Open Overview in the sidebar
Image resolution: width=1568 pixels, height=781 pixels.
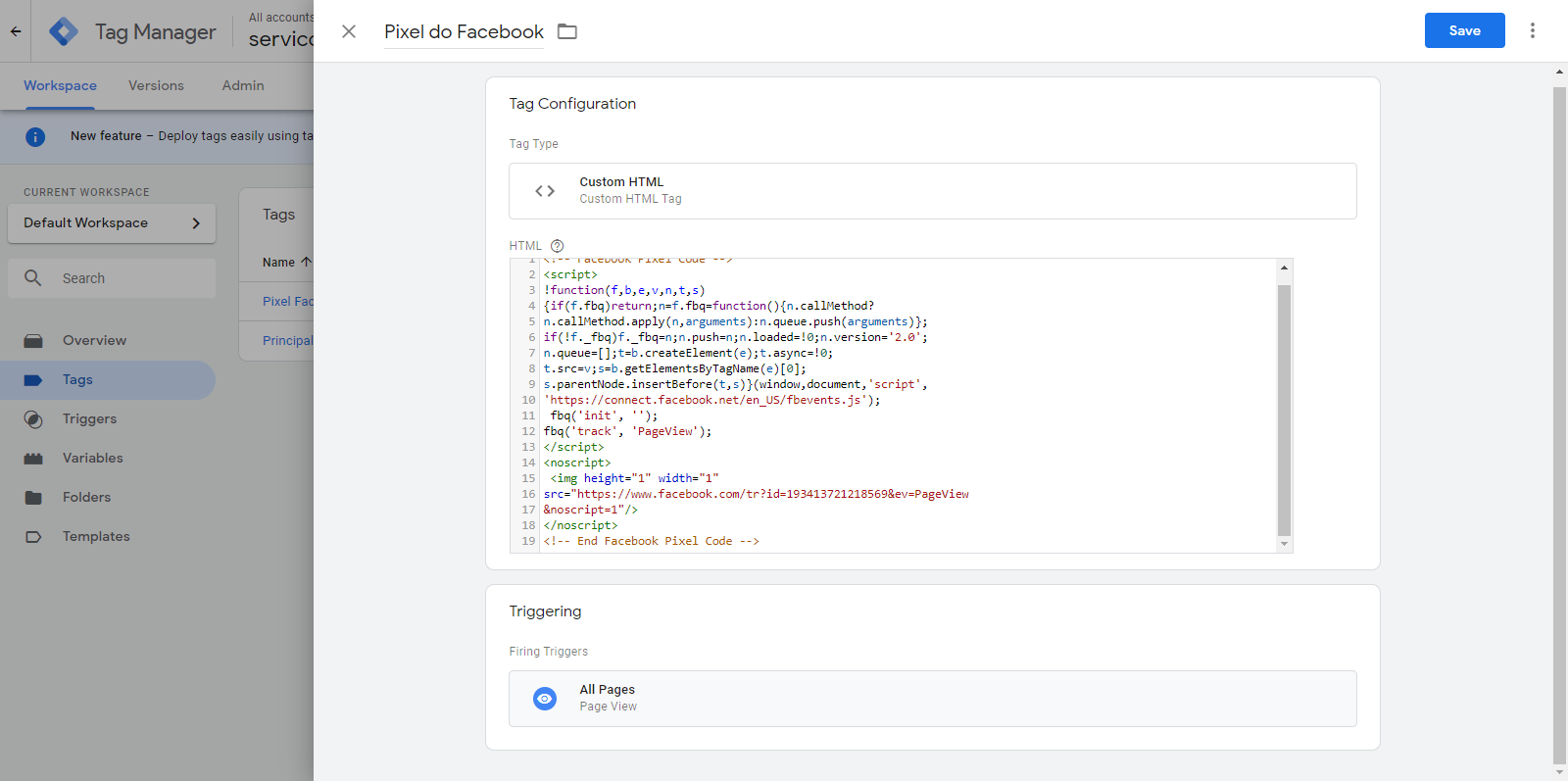[x=94, y=340]
